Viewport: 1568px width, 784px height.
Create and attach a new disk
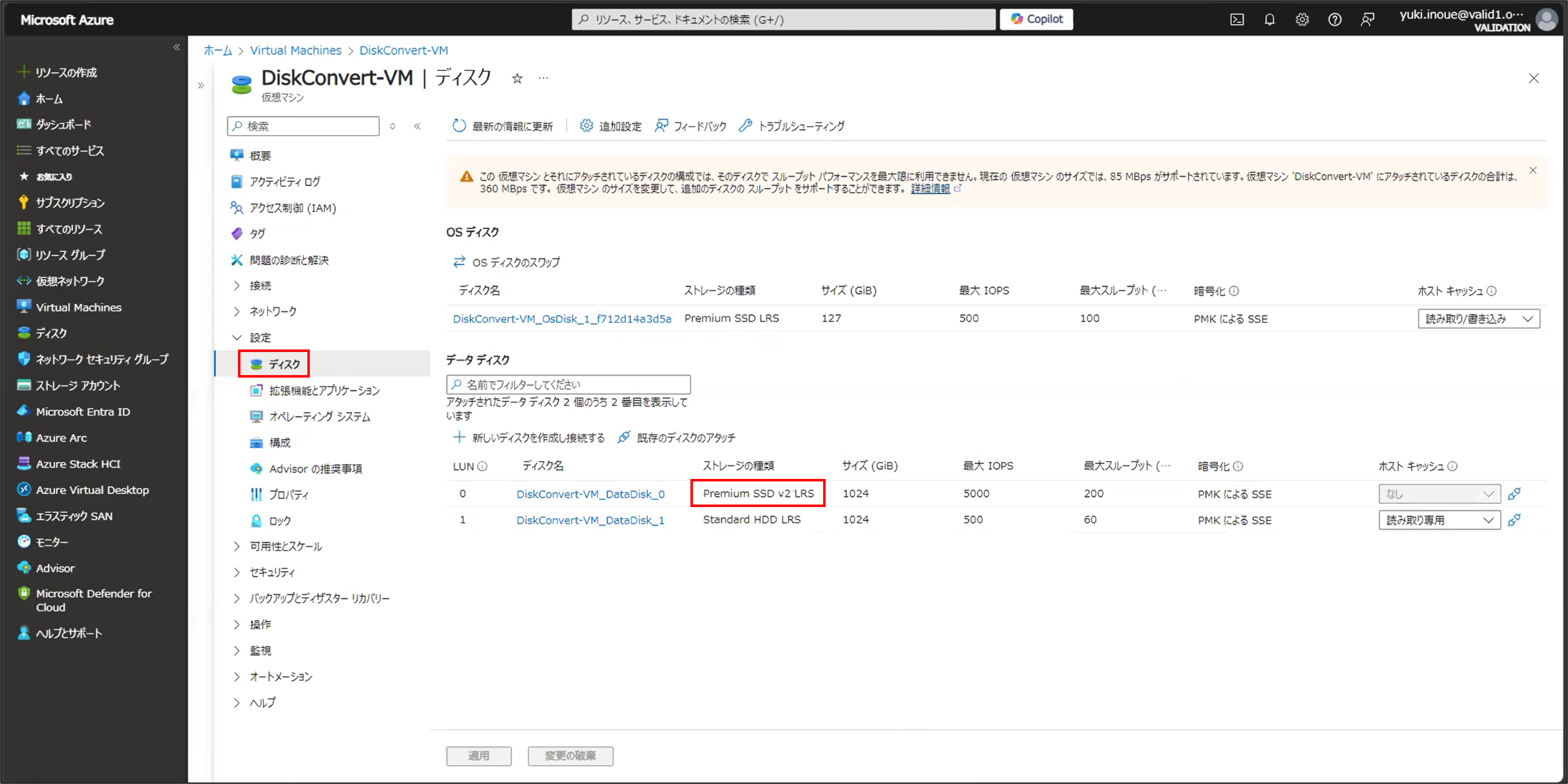(x=529, y=437)
